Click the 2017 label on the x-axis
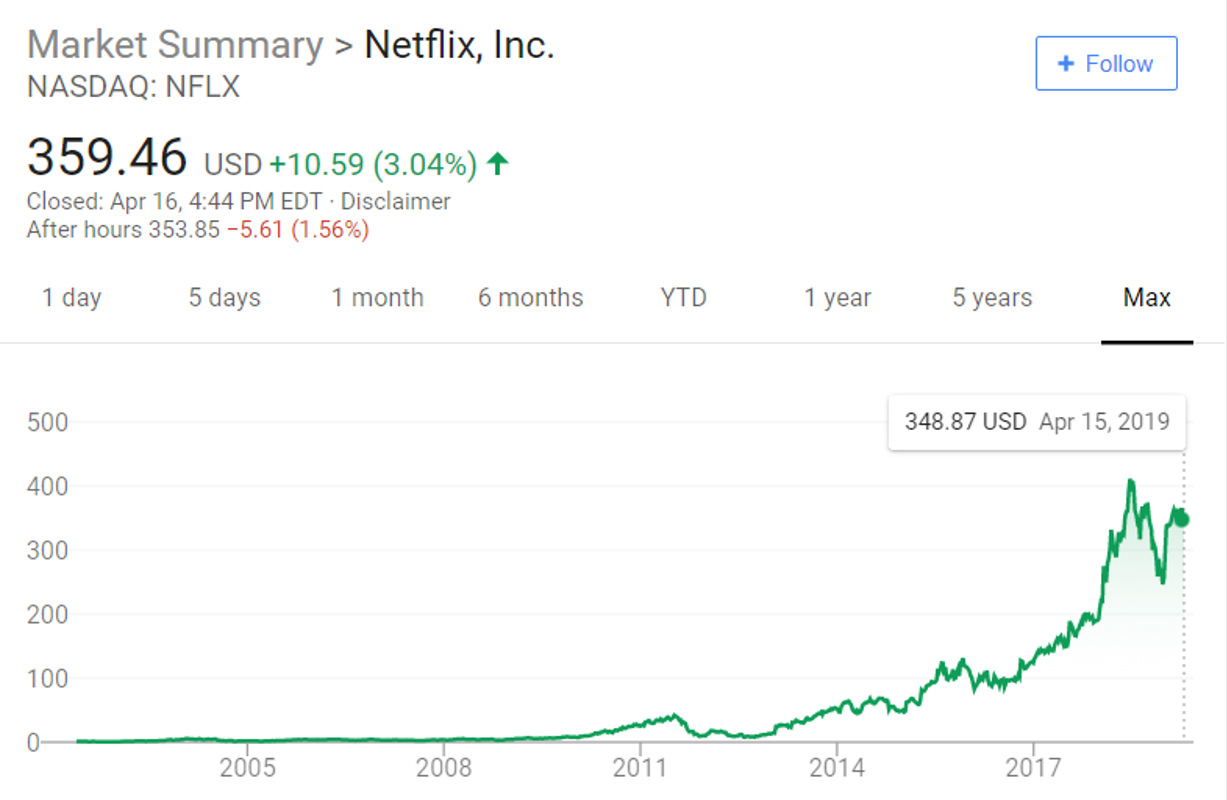The image size is (1227, 800). tap(1032, 769)
